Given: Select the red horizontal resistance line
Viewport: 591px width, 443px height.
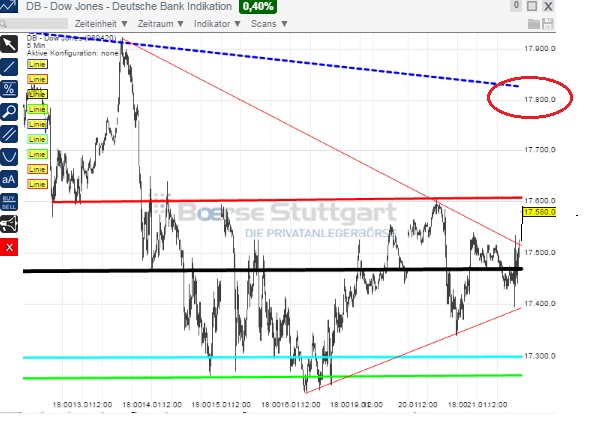Looking at the screenshot, I should click(x=287, y=199).
